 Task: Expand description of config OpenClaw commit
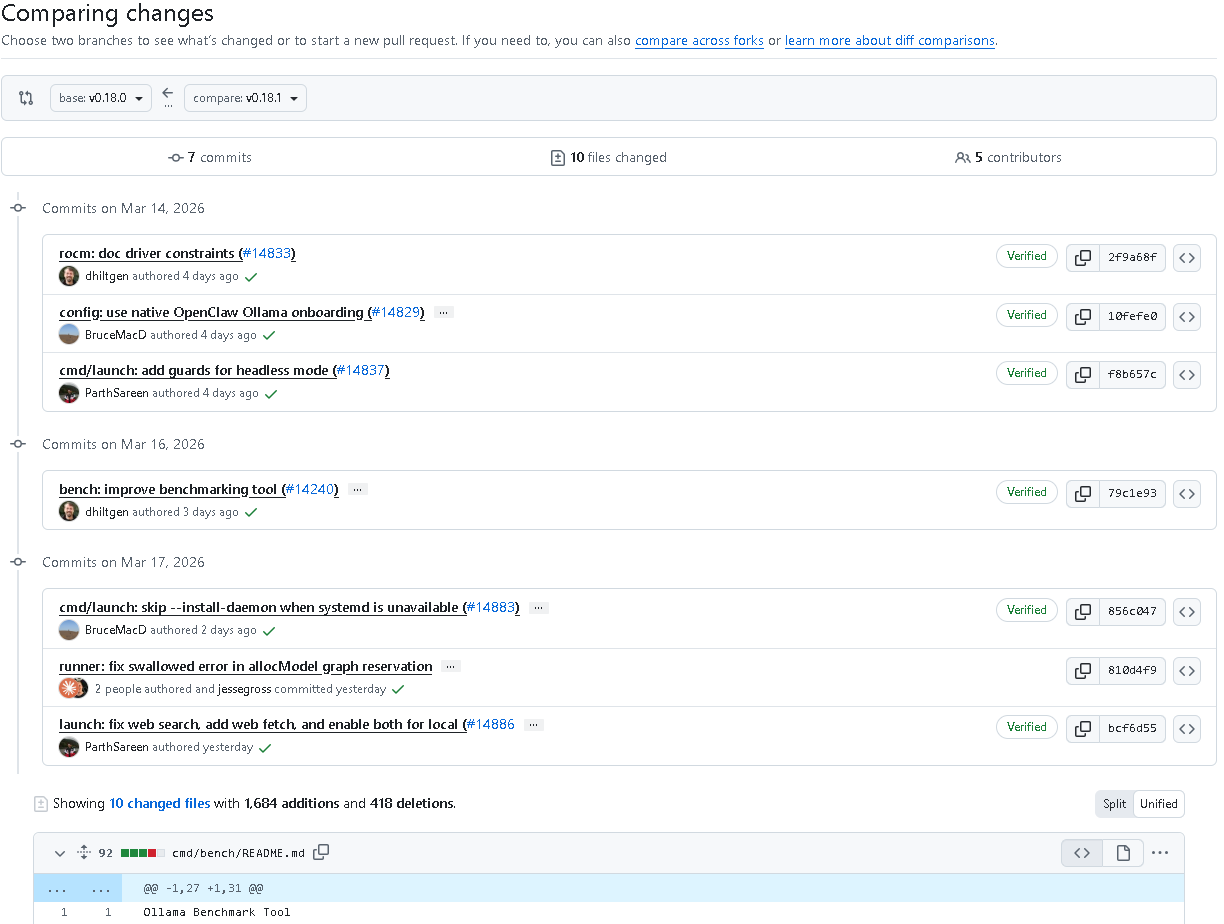coord(443,313)
